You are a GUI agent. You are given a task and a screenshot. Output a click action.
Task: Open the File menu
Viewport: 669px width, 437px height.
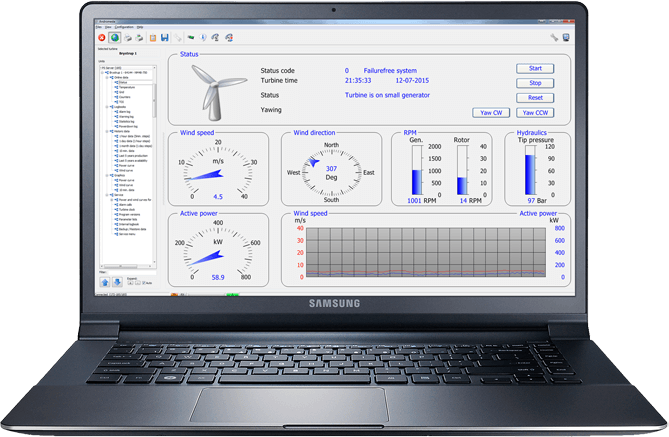[x=99, y=27]
